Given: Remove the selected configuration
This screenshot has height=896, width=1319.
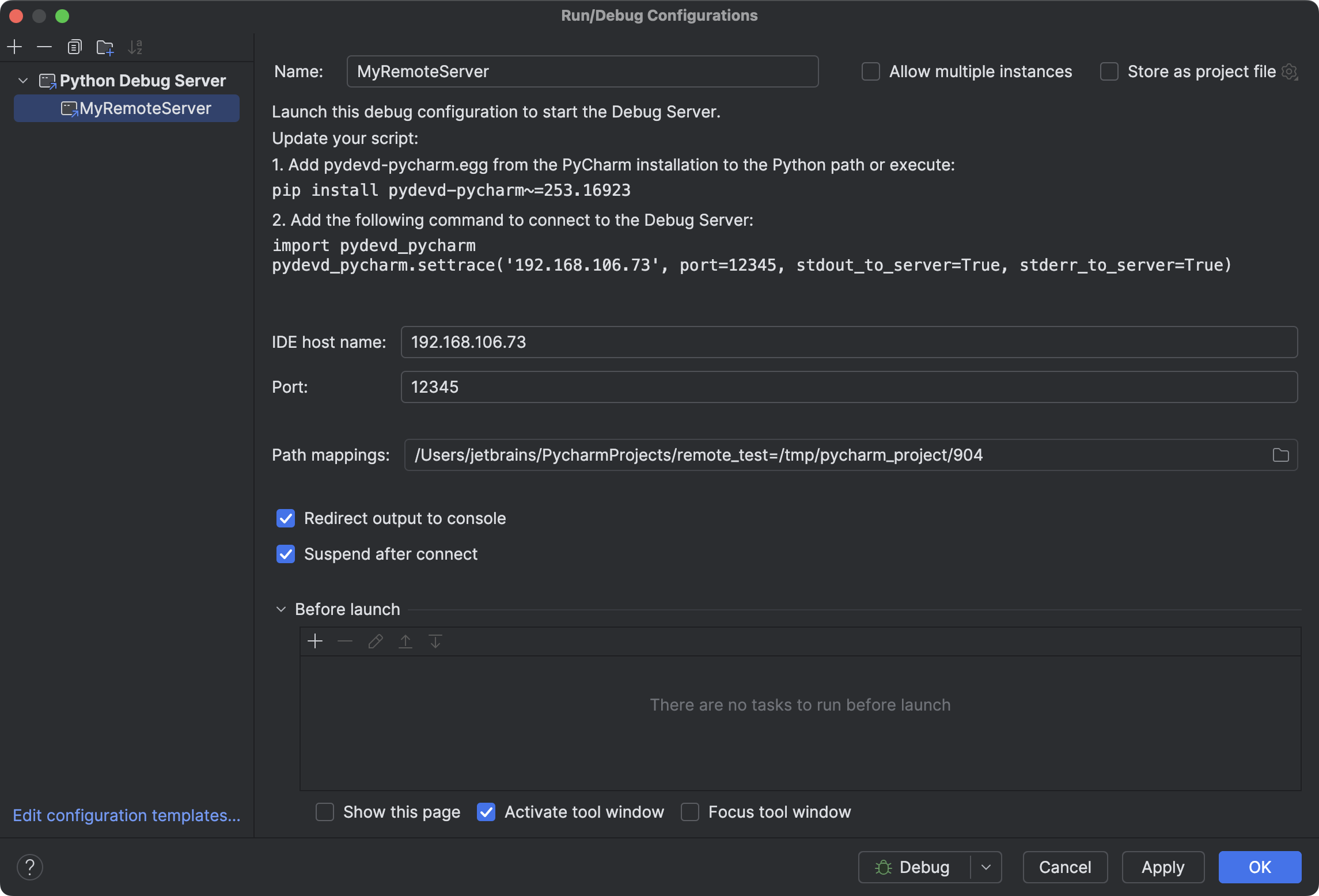Looking at the screenshot, I should pos(44,47).
